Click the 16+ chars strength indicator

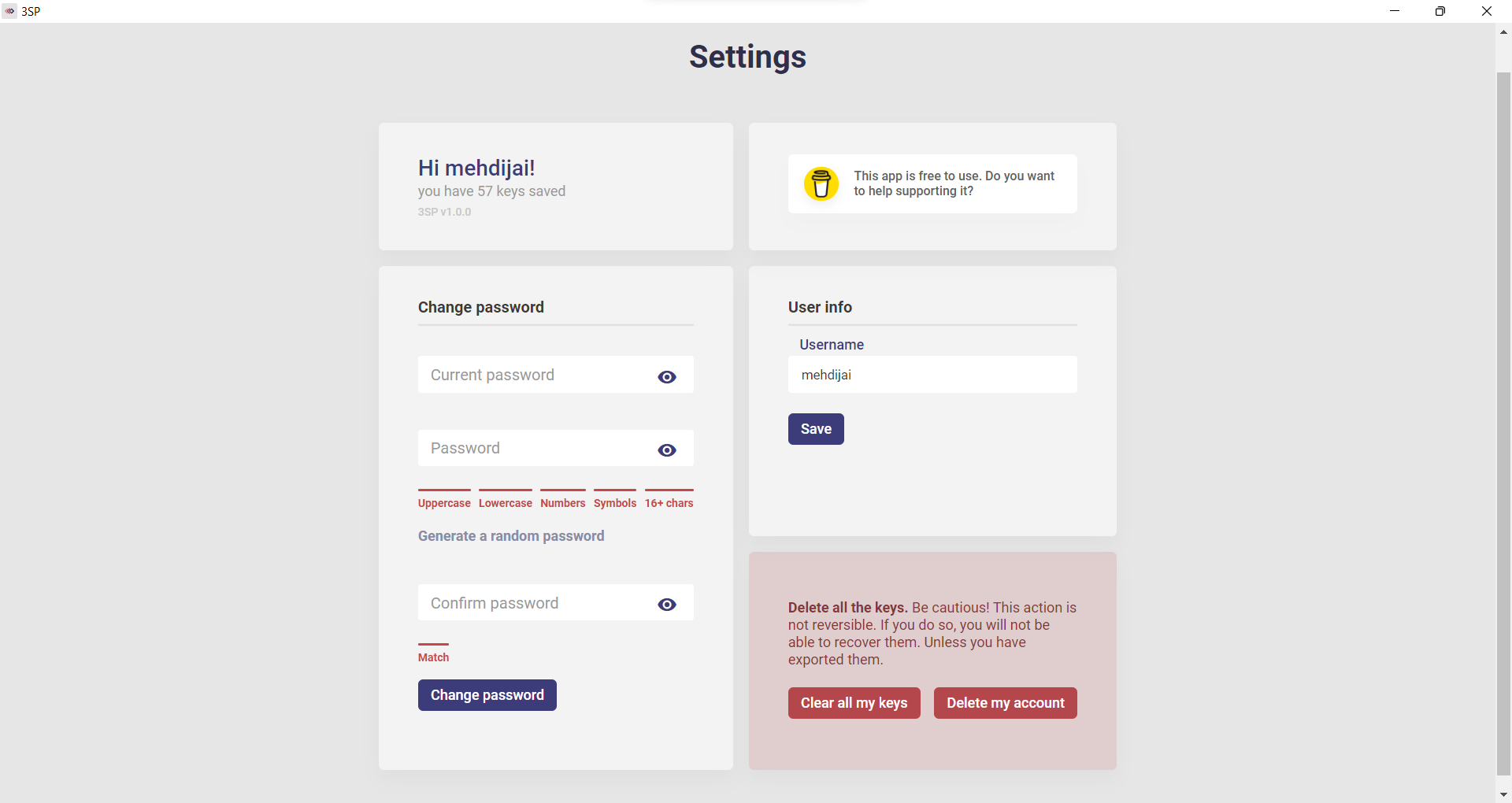(669, 500)
